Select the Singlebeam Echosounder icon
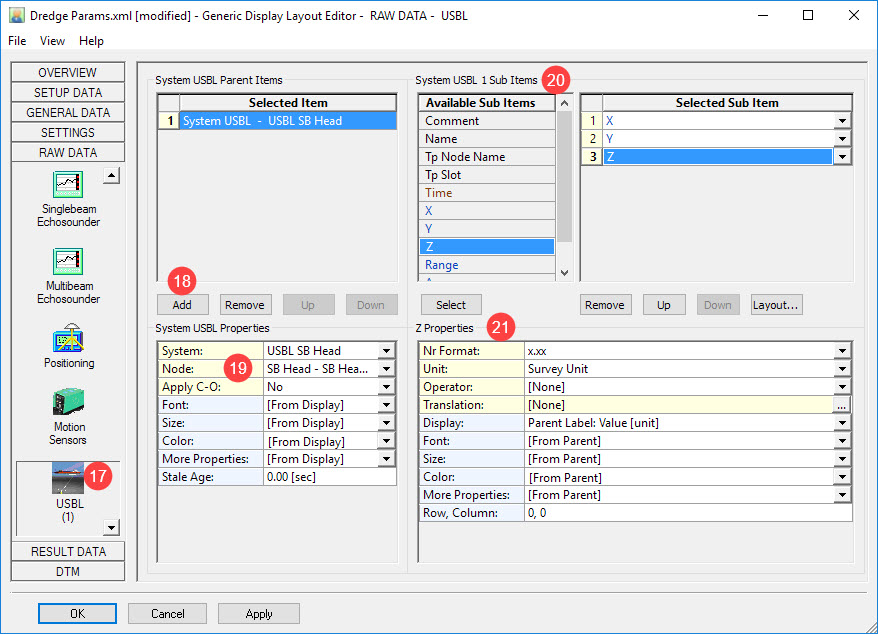Image resolution: width=878 pixels, height=634 pixels. pyautogui.click(x=68, y=186)
